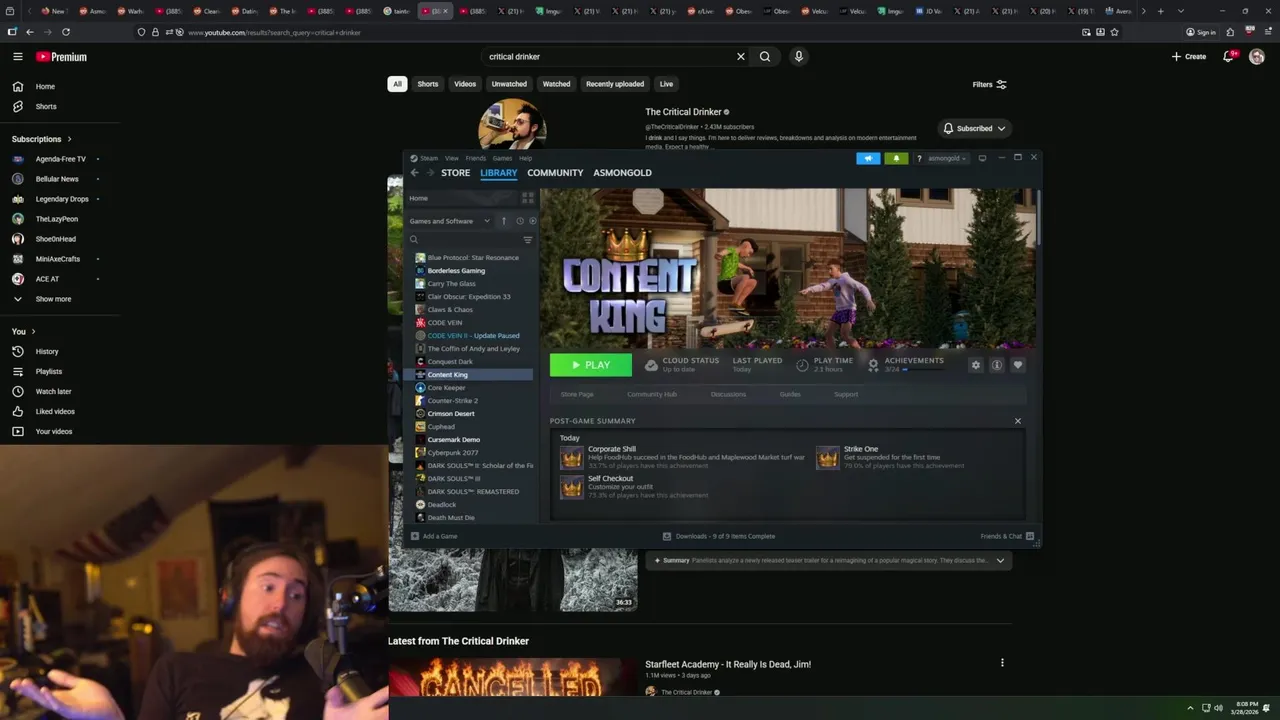This screenshot has height=720, width=1280.
Task: Open Content King Discussions link
Action: click(x=728, y=394)
